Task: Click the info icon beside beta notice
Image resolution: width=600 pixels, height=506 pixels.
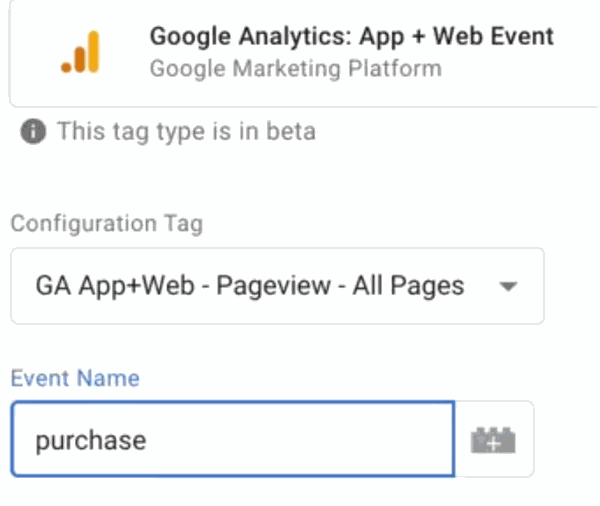Action: pos(33,131)
